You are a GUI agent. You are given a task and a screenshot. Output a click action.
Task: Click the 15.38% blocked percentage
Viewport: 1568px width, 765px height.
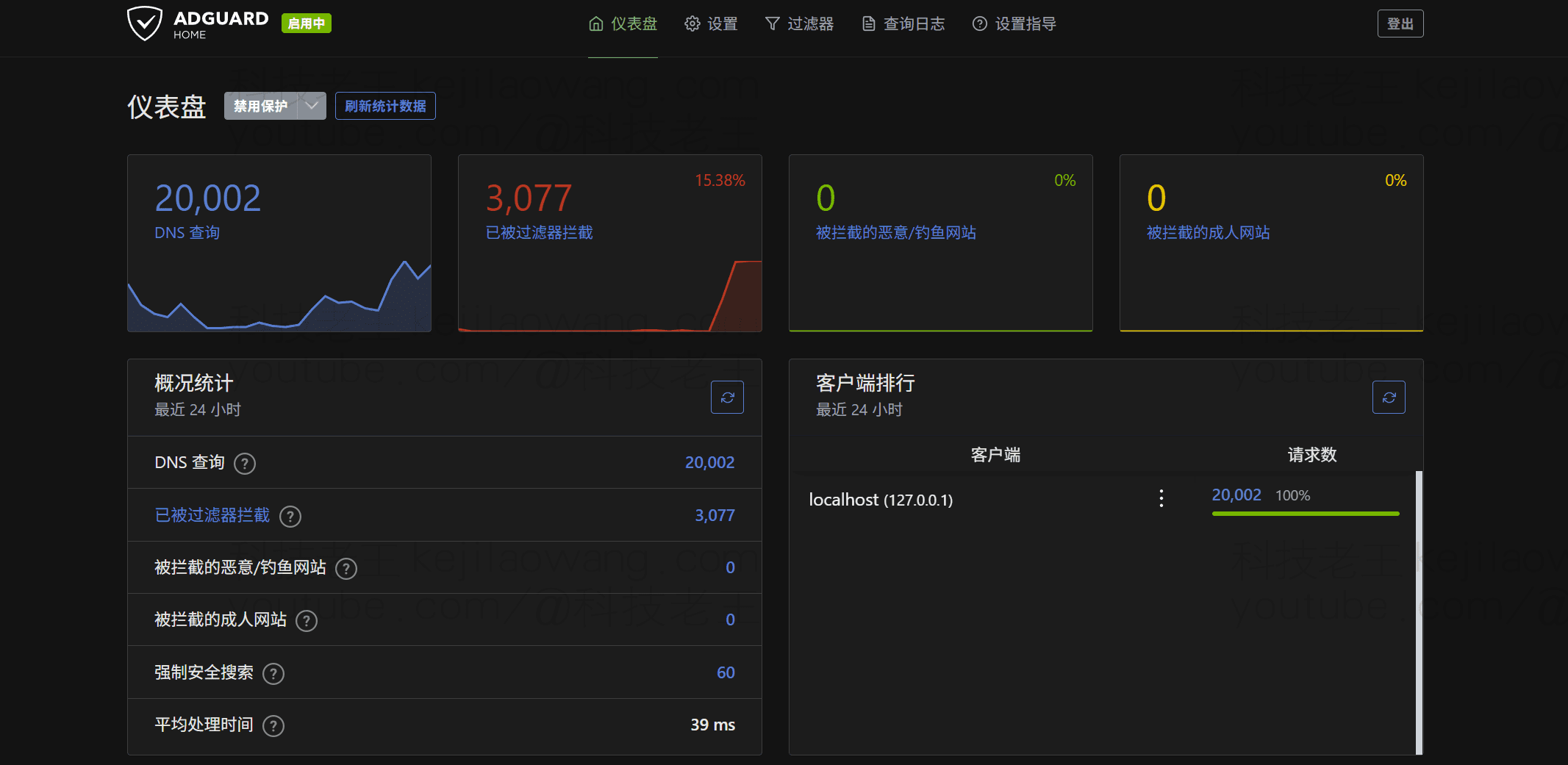(x=720, y=180)
